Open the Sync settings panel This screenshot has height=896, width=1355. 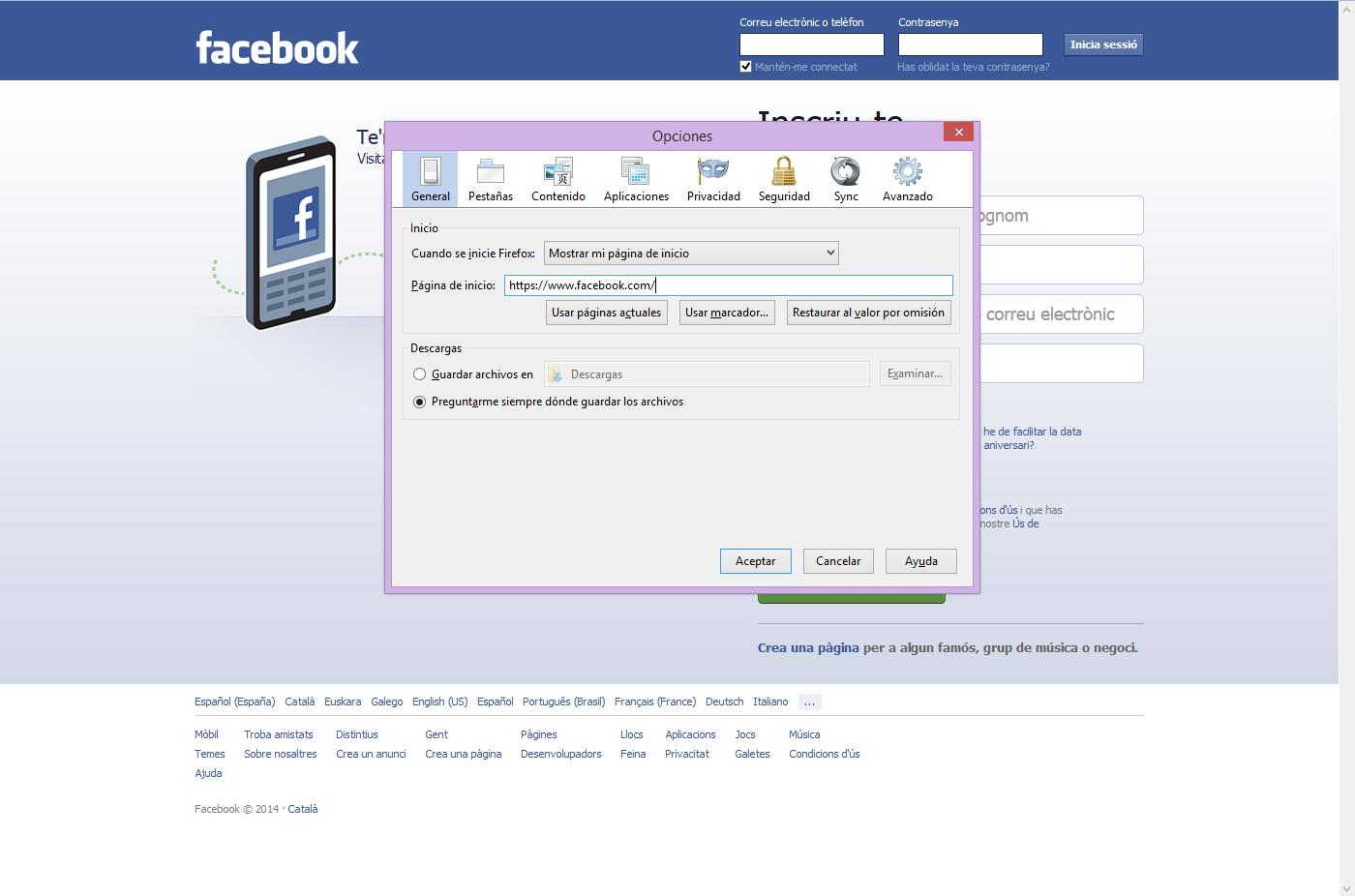pyautogui.click(x=845, y=178)
